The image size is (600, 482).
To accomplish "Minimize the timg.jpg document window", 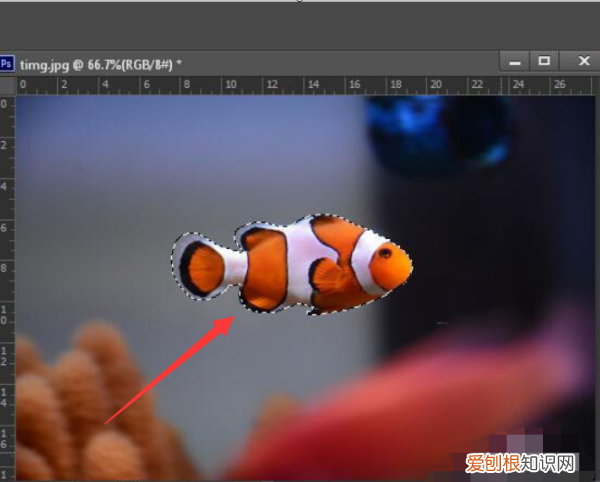I will pos(516,61).
